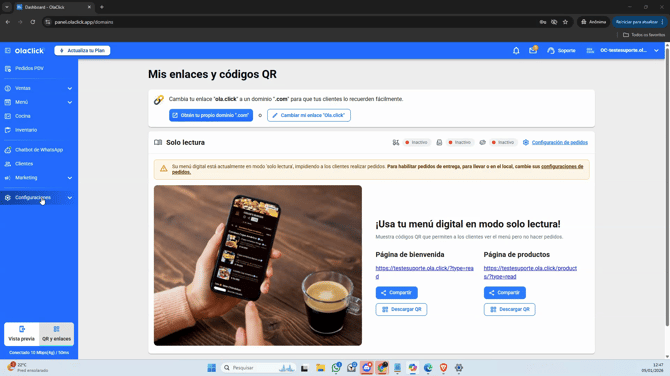Screen dimensions: 670x376
Task: Open browser tab search dropdown arrow
Action: click(x=7, y=7)
